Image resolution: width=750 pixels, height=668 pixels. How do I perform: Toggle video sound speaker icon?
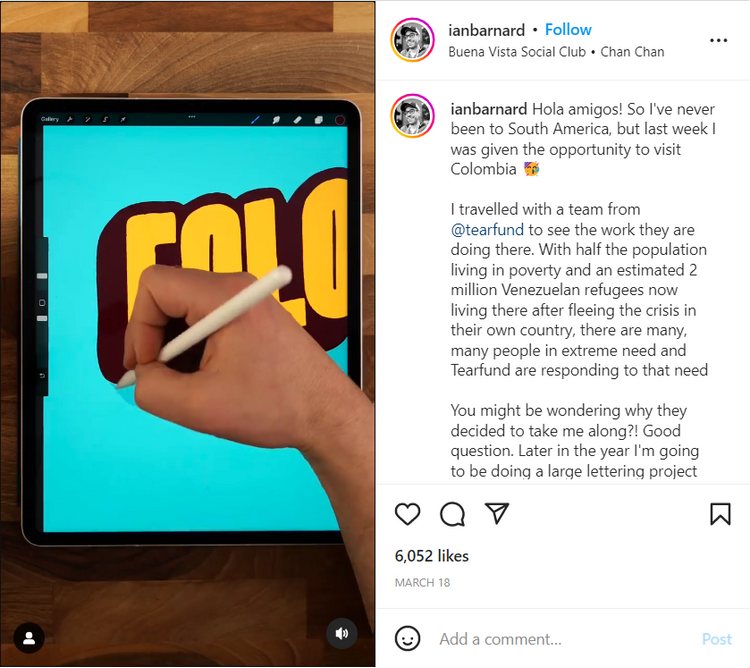pyautogui.click(x=342, y=634)
